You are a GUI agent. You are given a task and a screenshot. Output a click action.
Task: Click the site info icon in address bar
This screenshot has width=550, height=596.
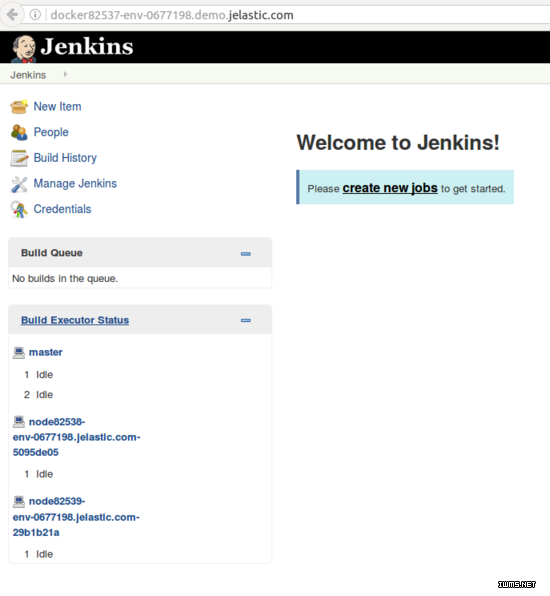[x=35, y=15]
